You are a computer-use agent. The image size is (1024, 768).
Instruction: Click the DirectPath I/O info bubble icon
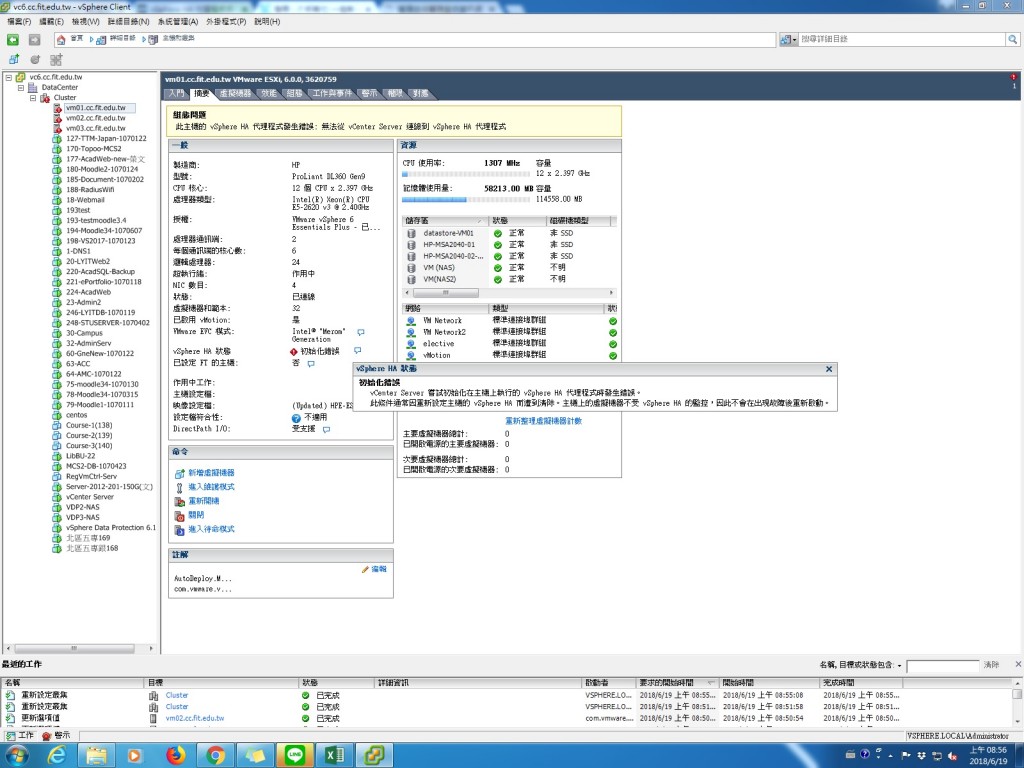pyautogui.click(x=327, y=429)
